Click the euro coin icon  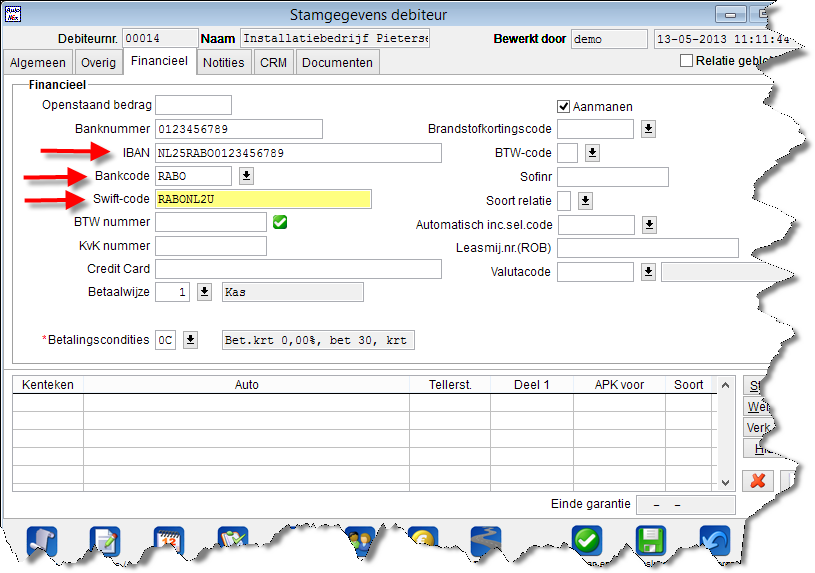pyautogui.click(x=423, y=537)
